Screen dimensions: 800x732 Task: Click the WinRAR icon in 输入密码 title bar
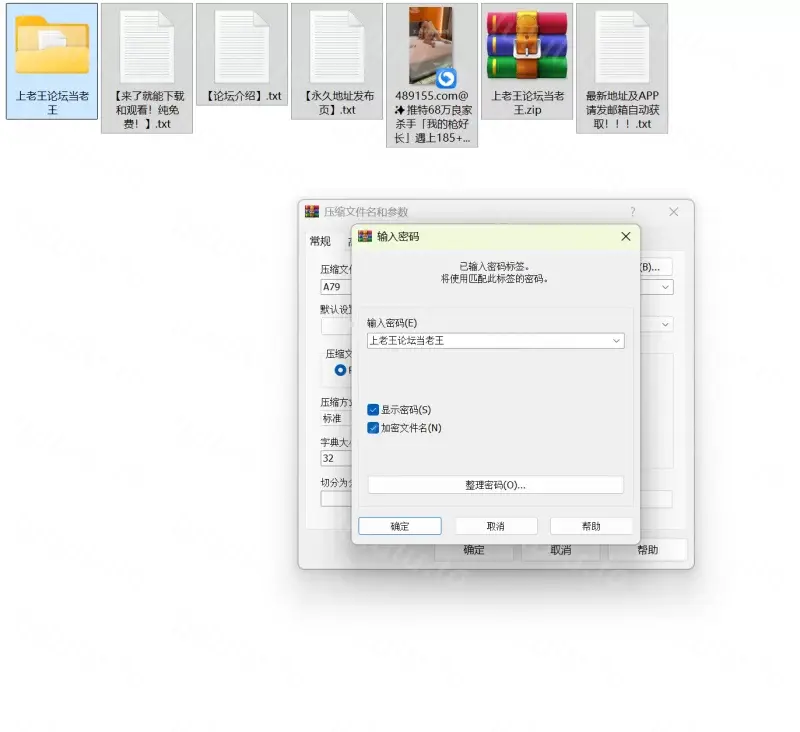365,237
